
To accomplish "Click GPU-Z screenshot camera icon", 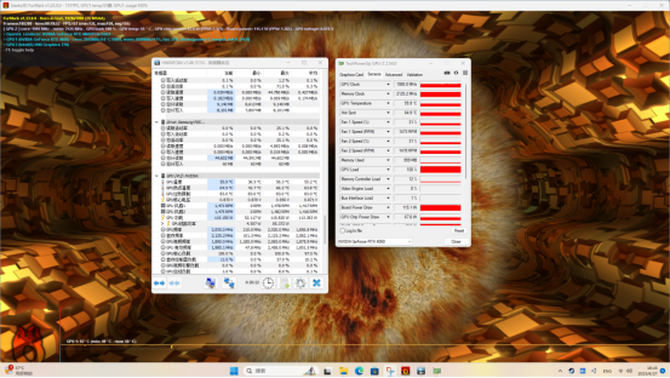I will tap(447, 73).
